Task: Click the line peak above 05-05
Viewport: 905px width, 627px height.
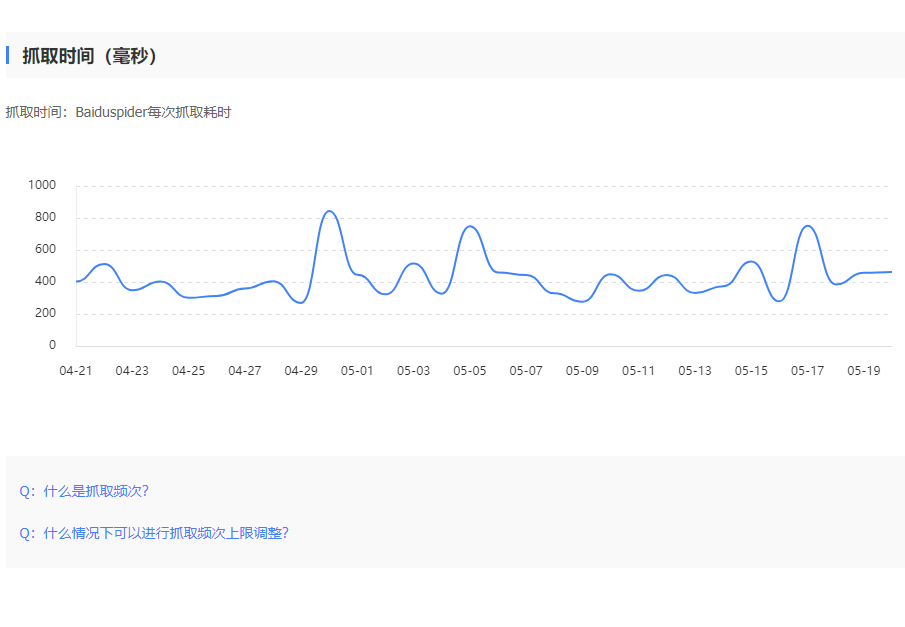Action: pyautogui.click(x=470, y=226)
